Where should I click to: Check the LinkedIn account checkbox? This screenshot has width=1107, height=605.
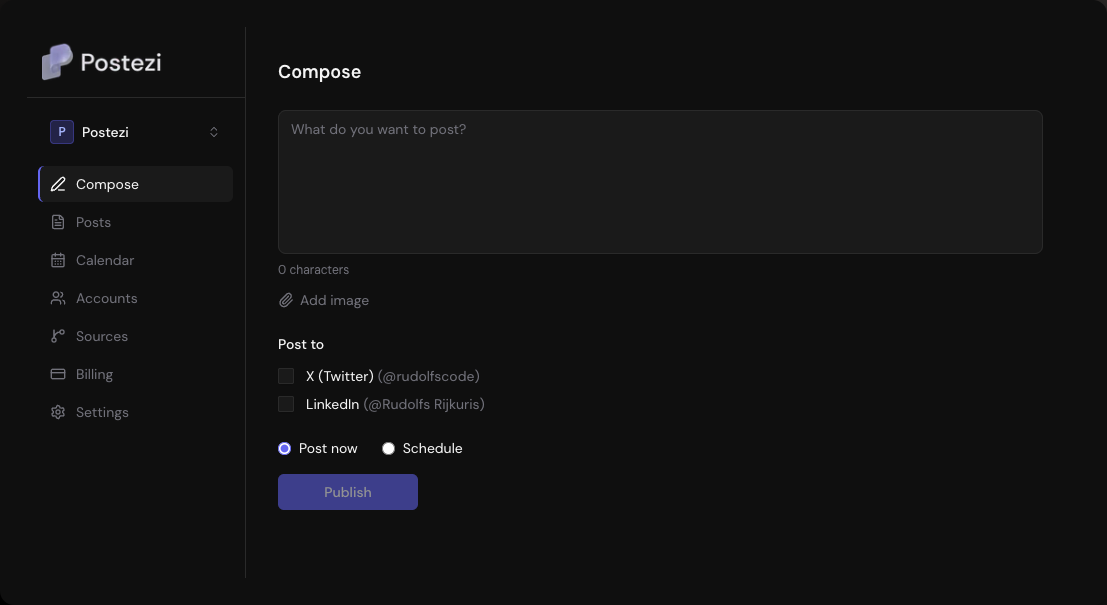pos(286,405)
